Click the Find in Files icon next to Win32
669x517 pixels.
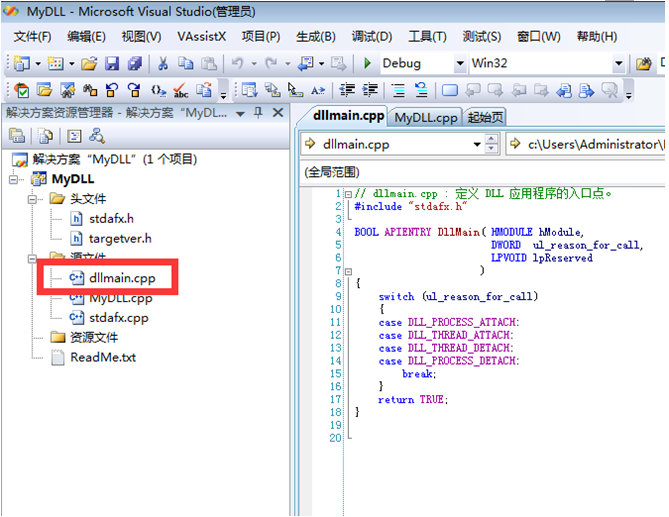(644, 64)
